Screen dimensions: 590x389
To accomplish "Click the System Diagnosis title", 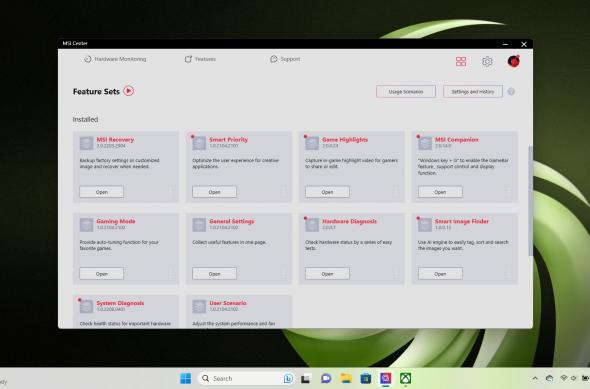I will 120,303.
